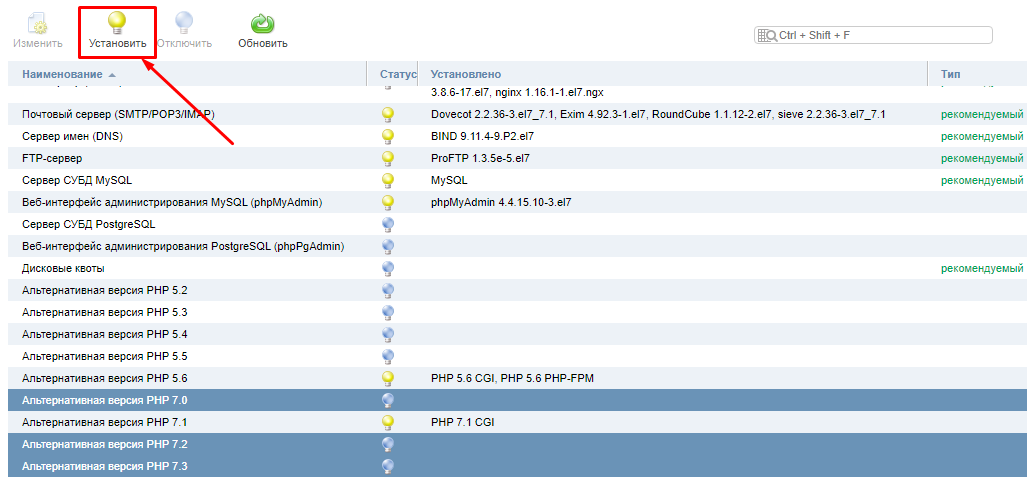Click the Изменить toolbar icon
This screenshot has height=478, width=1027.
37,24
